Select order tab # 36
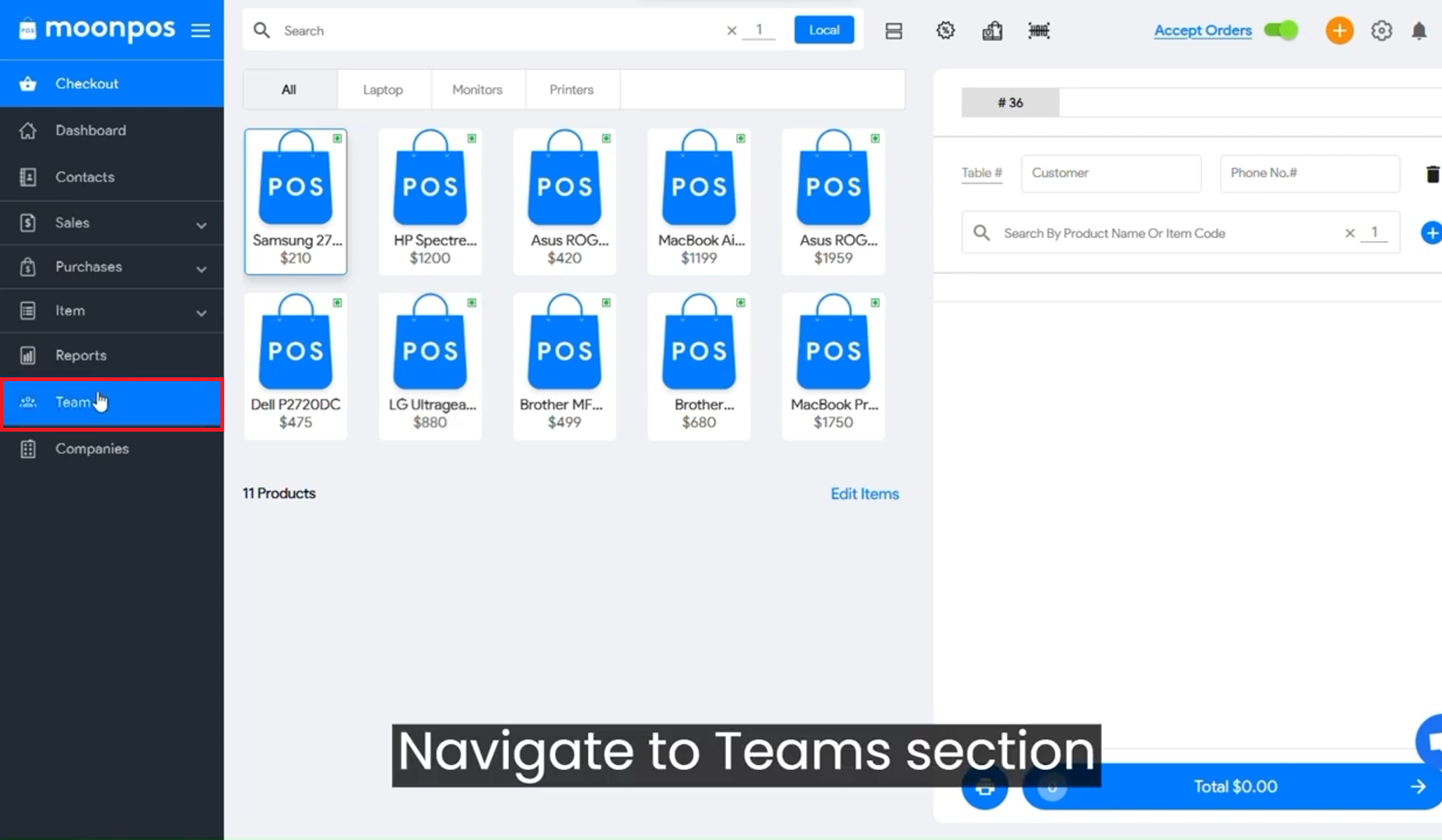 (x=1010, y=103)
